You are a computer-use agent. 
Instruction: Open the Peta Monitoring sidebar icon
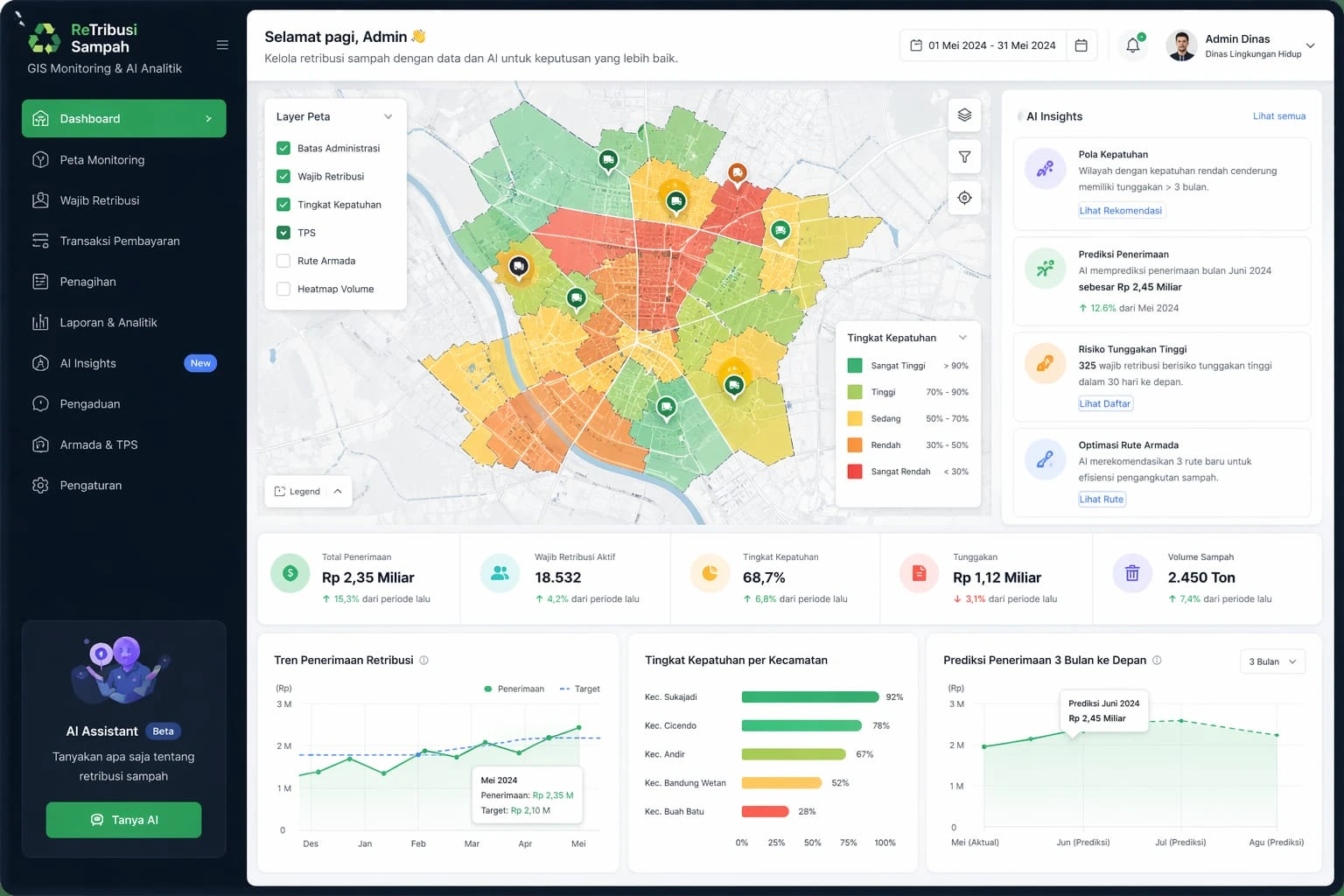tap(40, 160)
